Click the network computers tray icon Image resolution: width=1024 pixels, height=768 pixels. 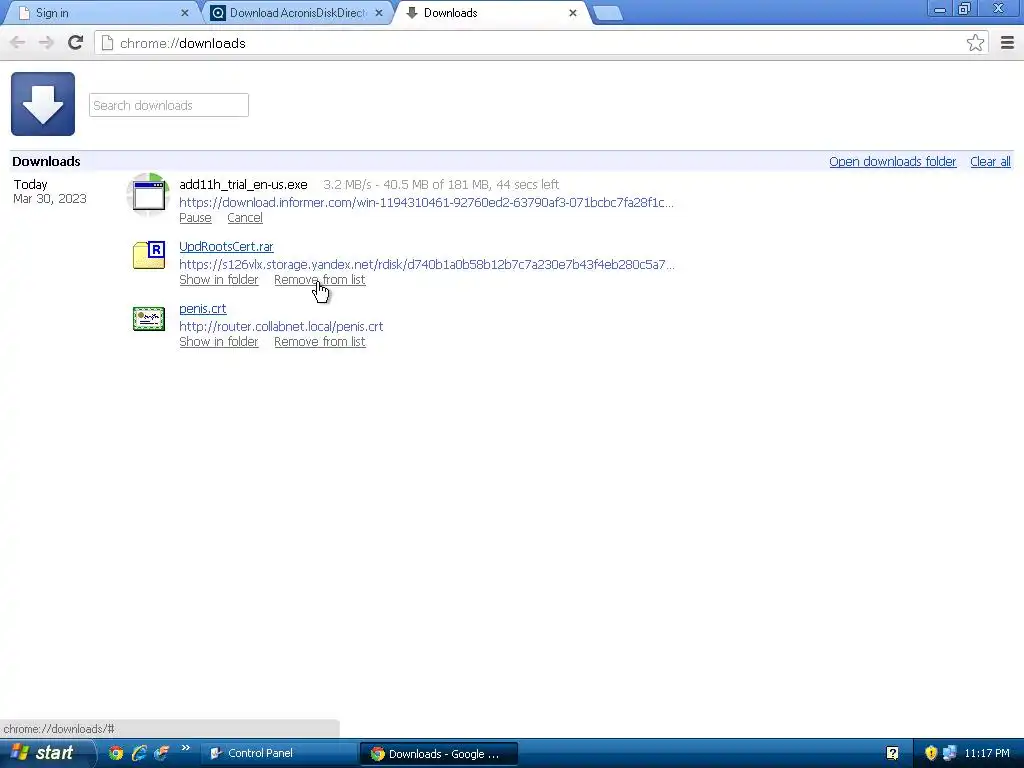950,753
